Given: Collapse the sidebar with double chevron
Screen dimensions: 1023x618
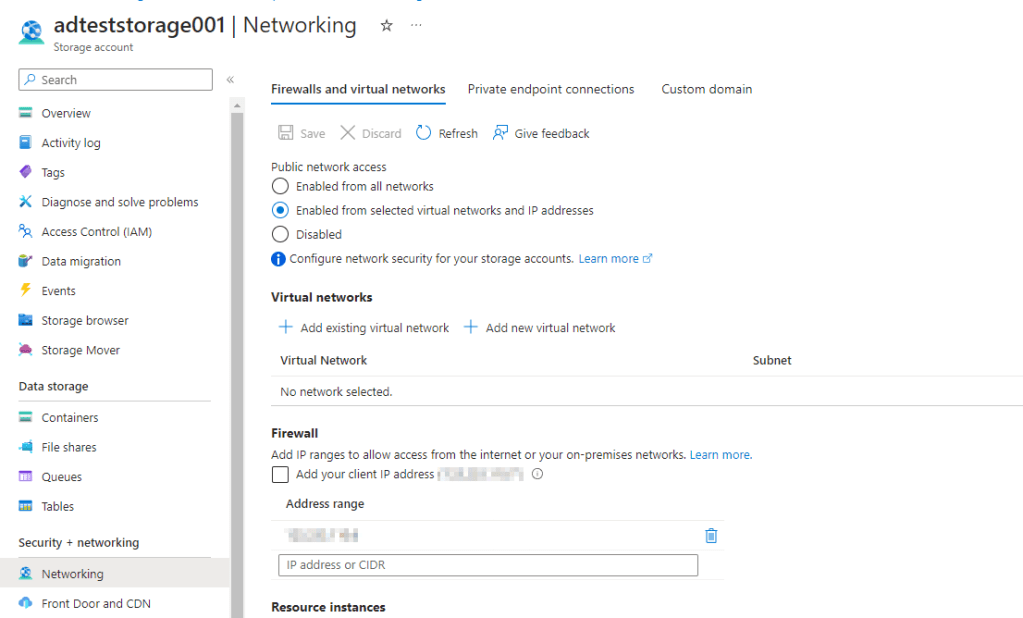Looking at the screenshot, I should [230, 80].
